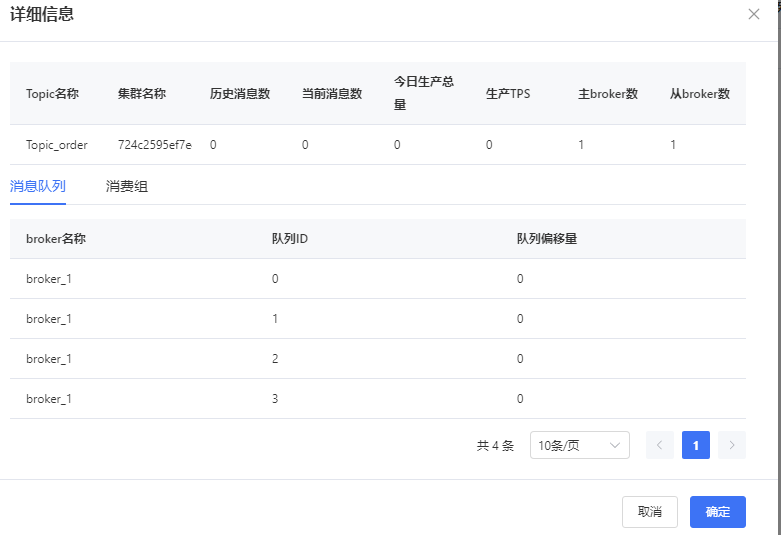Go to previous page arrow
The image size is (781, 535).
coord(660,445)
